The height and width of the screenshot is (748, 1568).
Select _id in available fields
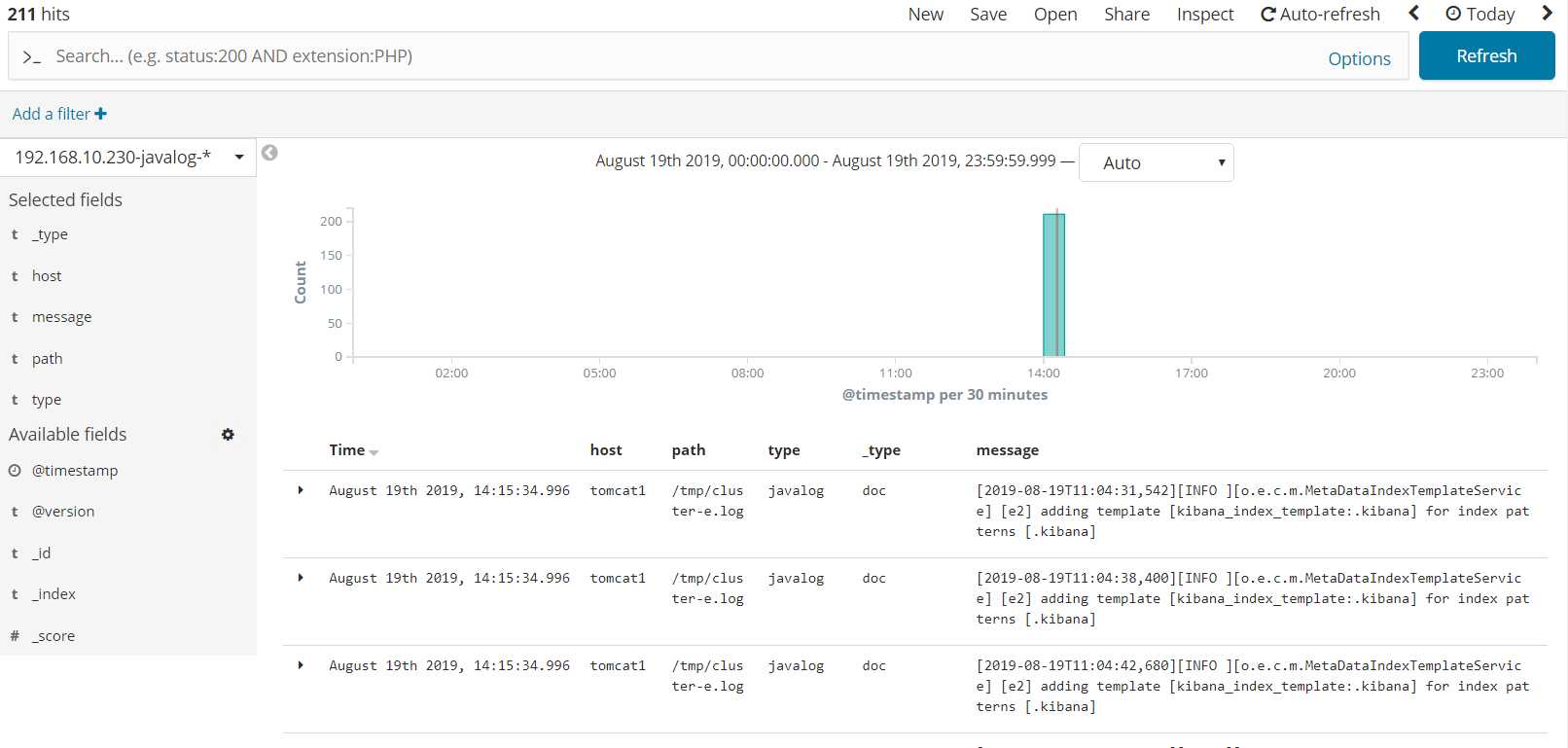[41, 553]
